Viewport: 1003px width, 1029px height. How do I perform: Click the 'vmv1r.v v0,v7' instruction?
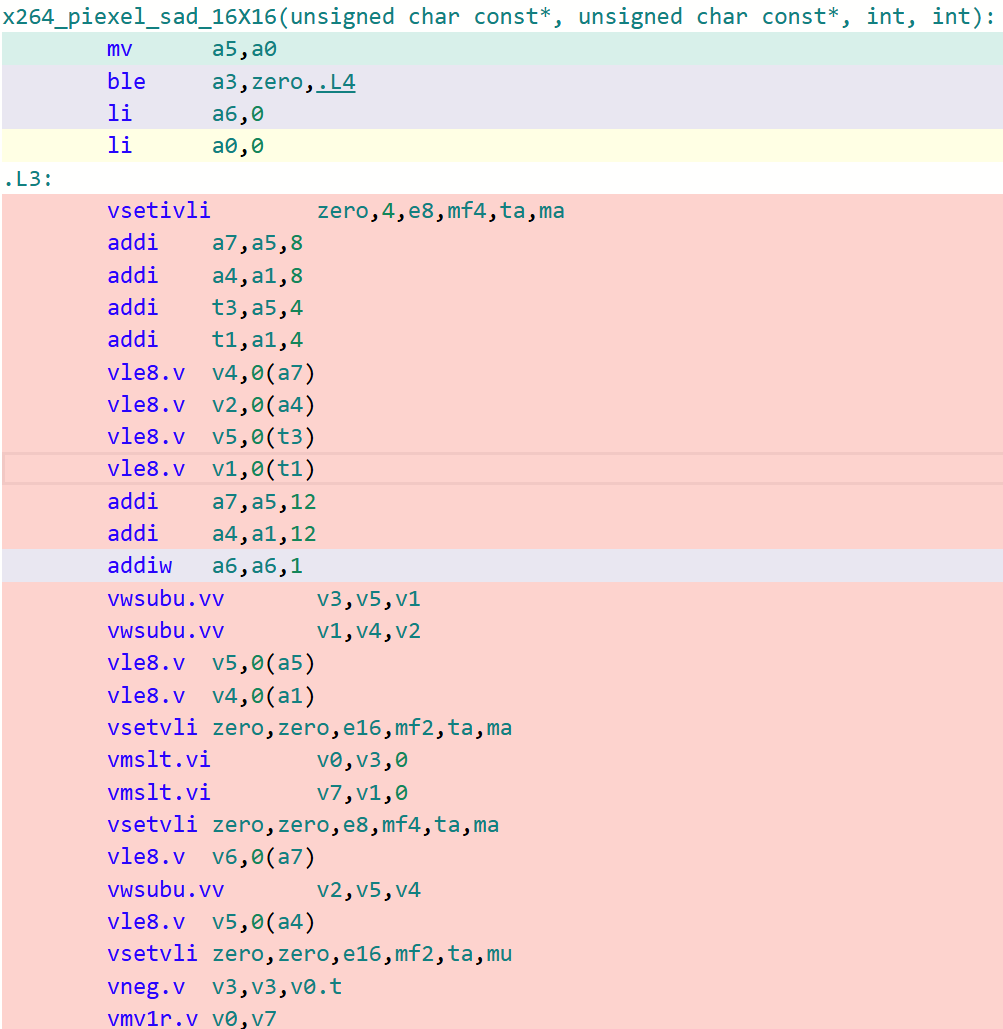pos(191,1018)
